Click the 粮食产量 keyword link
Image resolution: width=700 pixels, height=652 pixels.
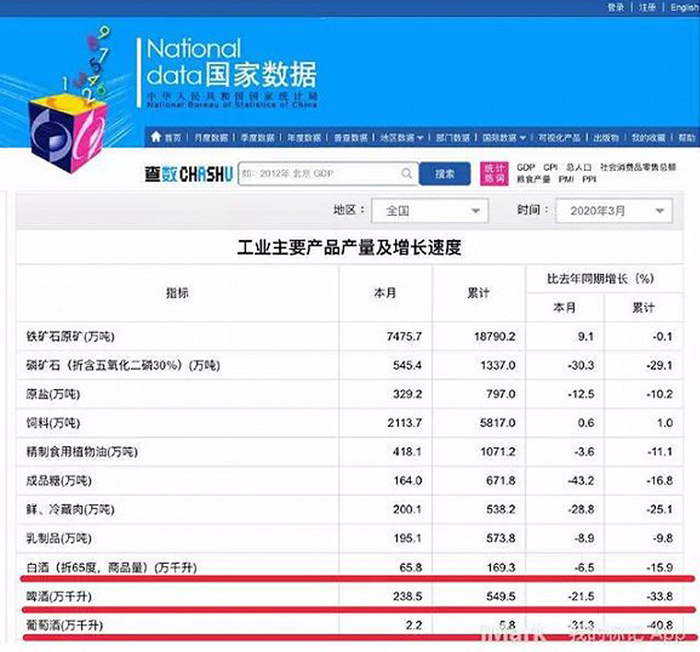pyautogui.click(x=533, y=179)
